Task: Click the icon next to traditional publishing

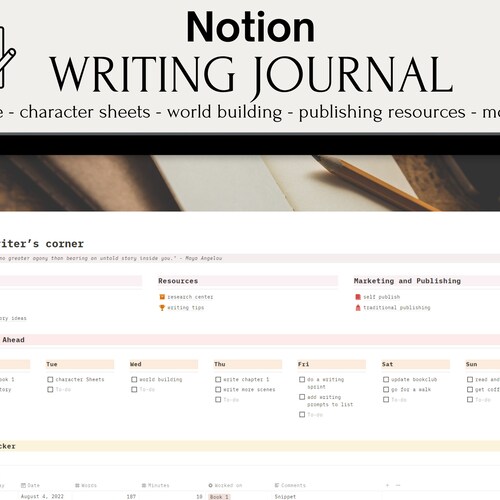Action: (358, 307)
